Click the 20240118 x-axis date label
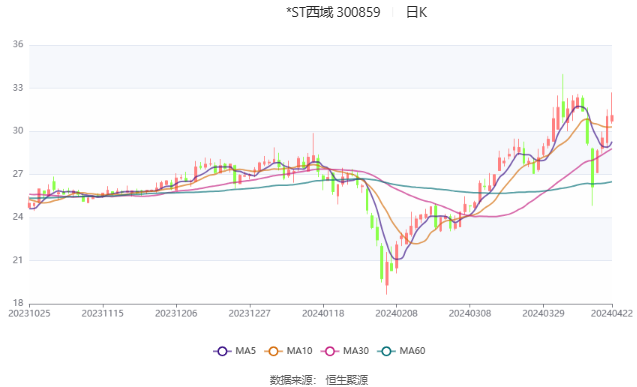 pyautogui.click(x=323, y=313)
